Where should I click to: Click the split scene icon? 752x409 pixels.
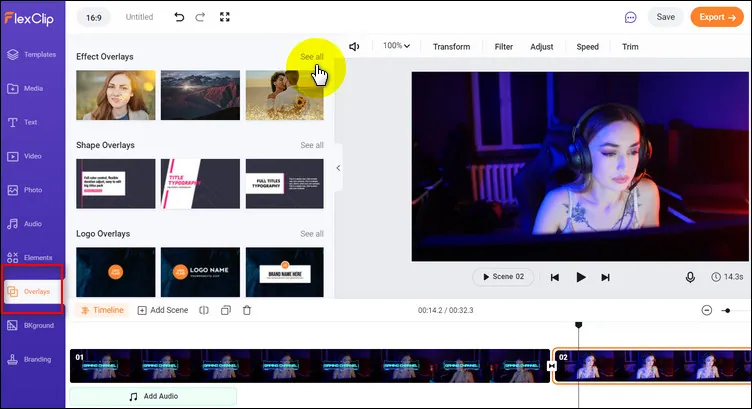point(204,310)
